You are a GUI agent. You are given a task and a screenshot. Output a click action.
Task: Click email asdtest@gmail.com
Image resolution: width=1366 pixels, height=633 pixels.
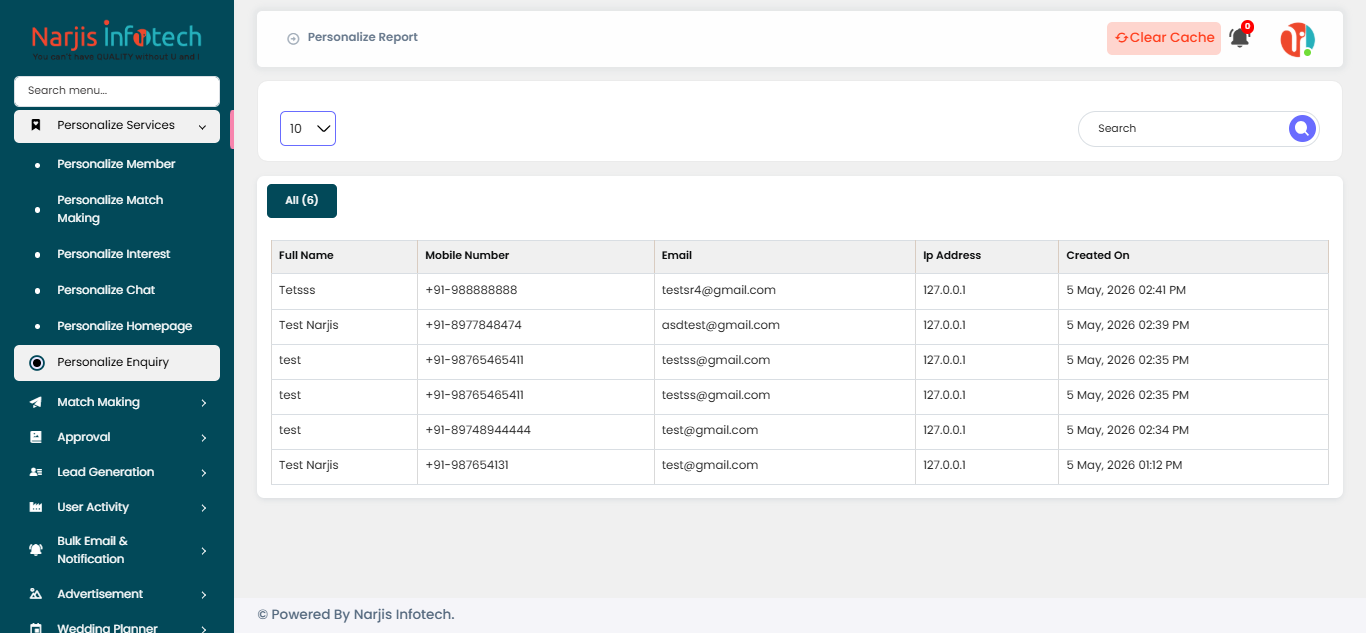tap(721, 325)
